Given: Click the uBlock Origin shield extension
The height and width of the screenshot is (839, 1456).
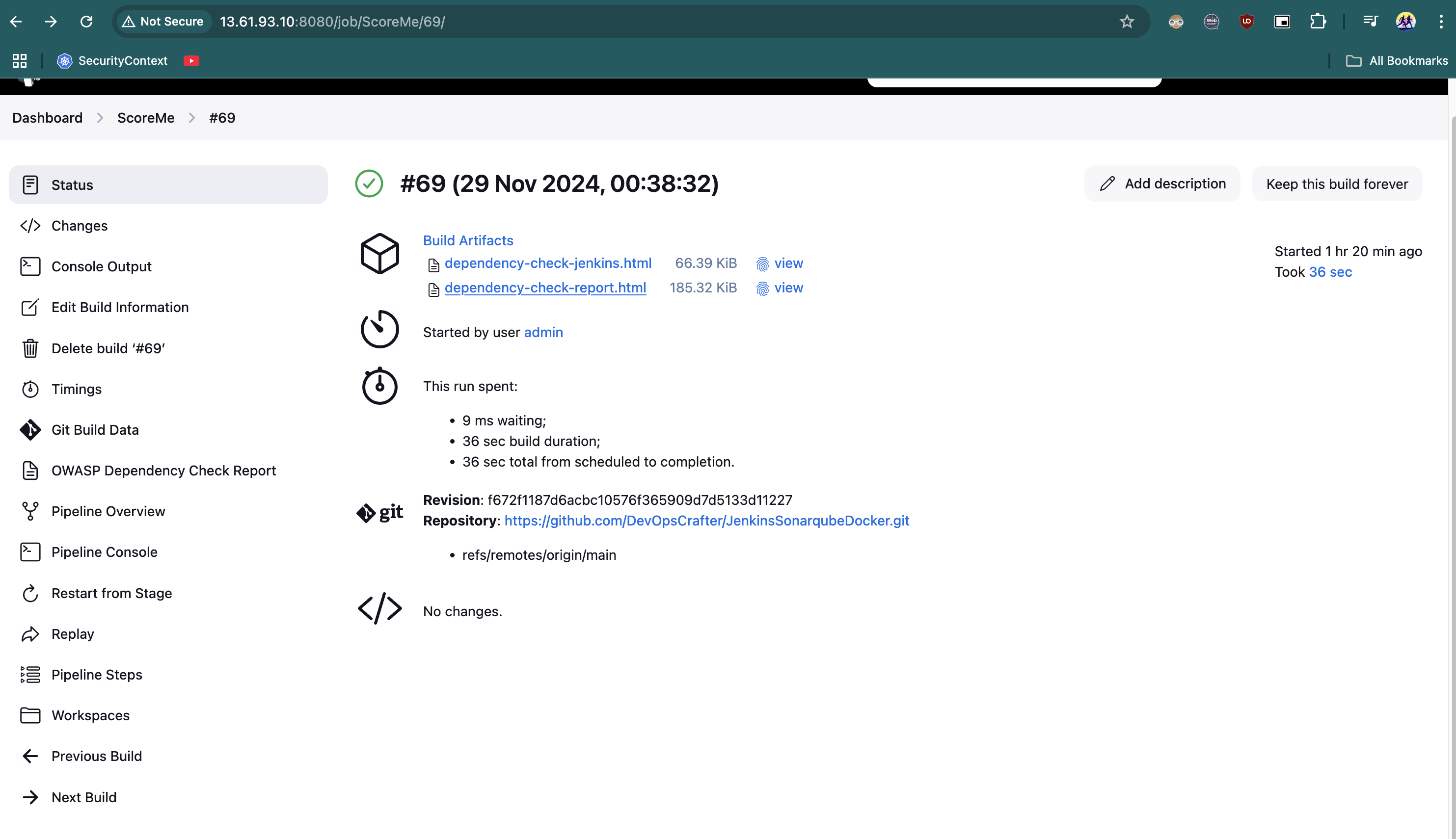Looking at the screenshot, I should pos(1247,22).
